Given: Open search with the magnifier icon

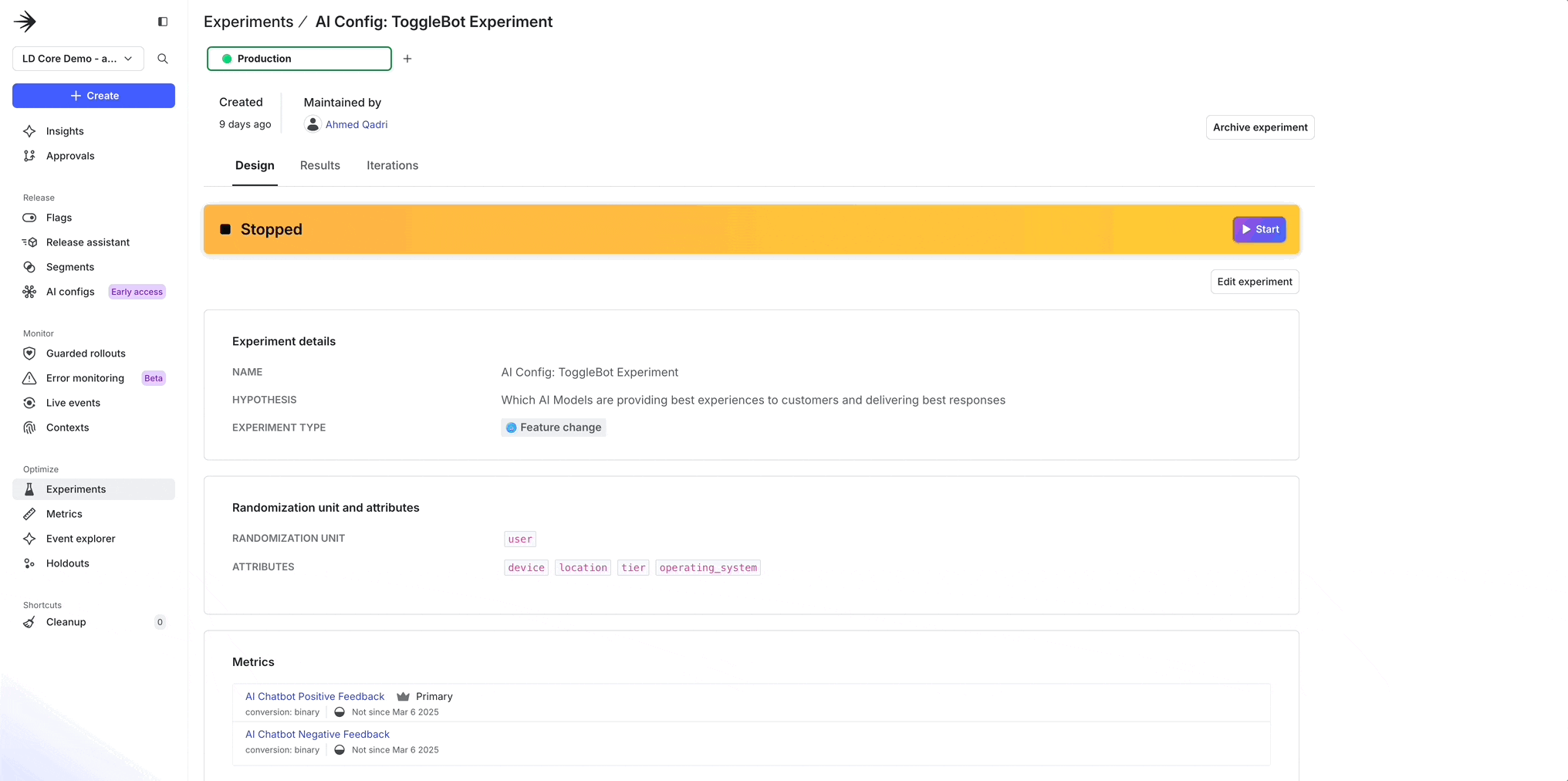Looking at the screenshot, I should 163,59.
